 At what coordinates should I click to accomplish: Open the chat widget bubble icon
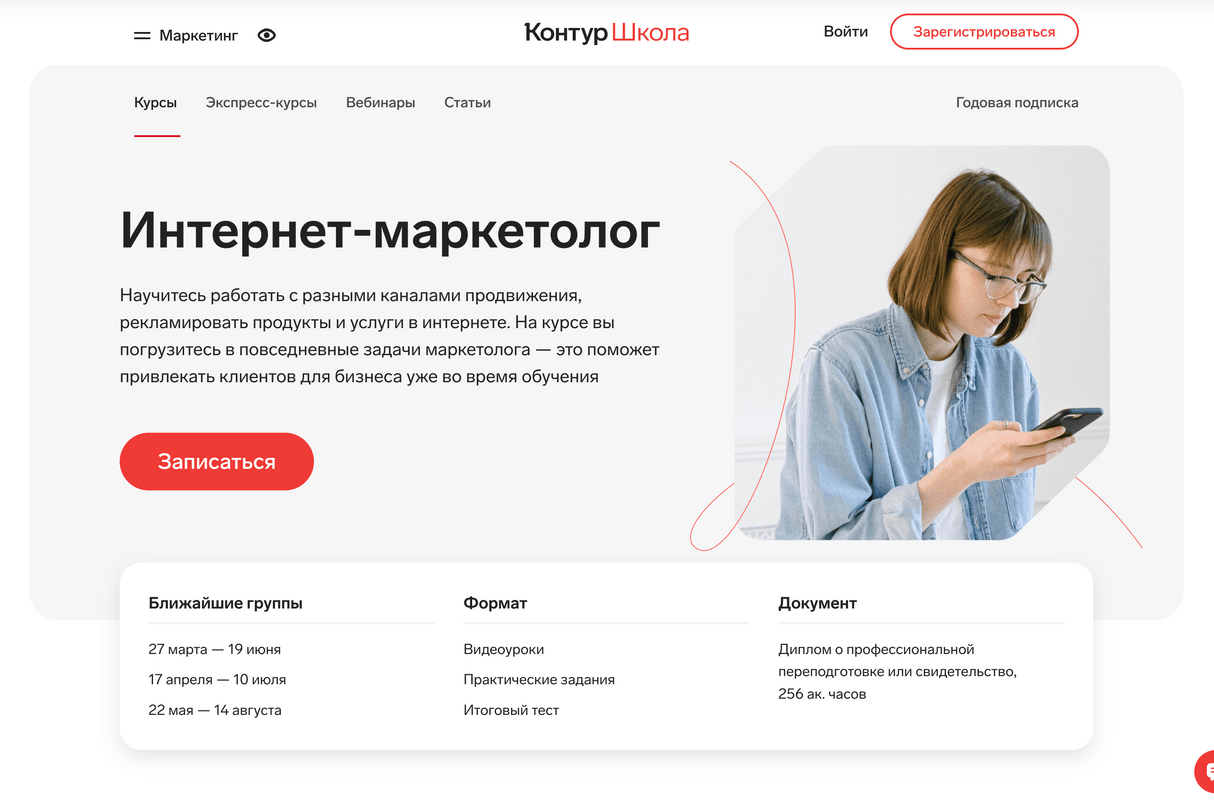1205,771
